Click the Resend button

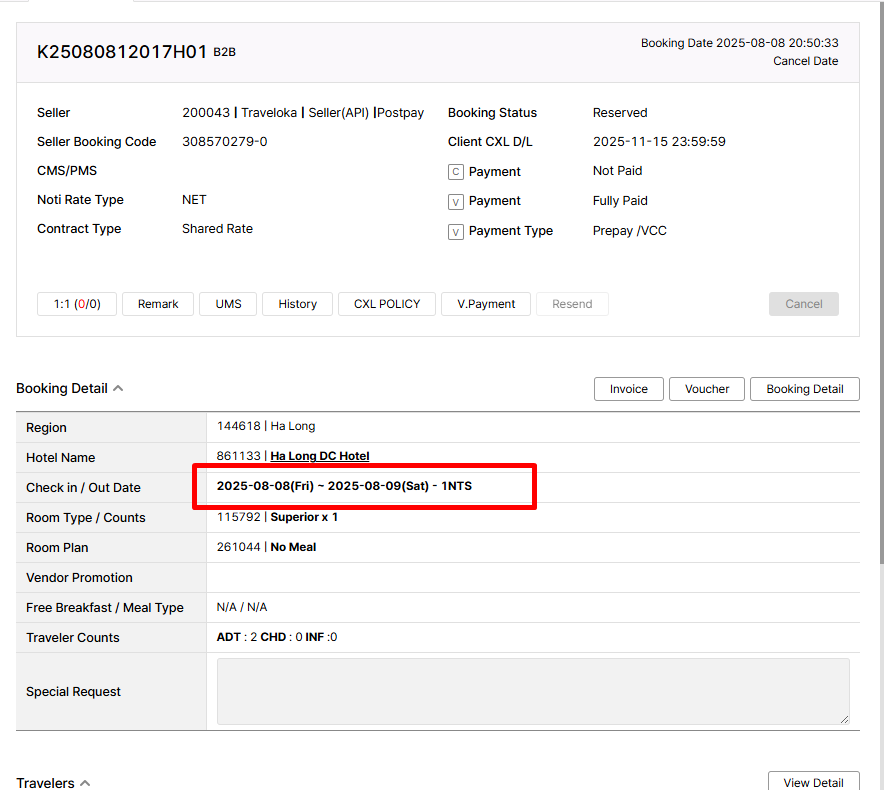click(x=572, y=304)
